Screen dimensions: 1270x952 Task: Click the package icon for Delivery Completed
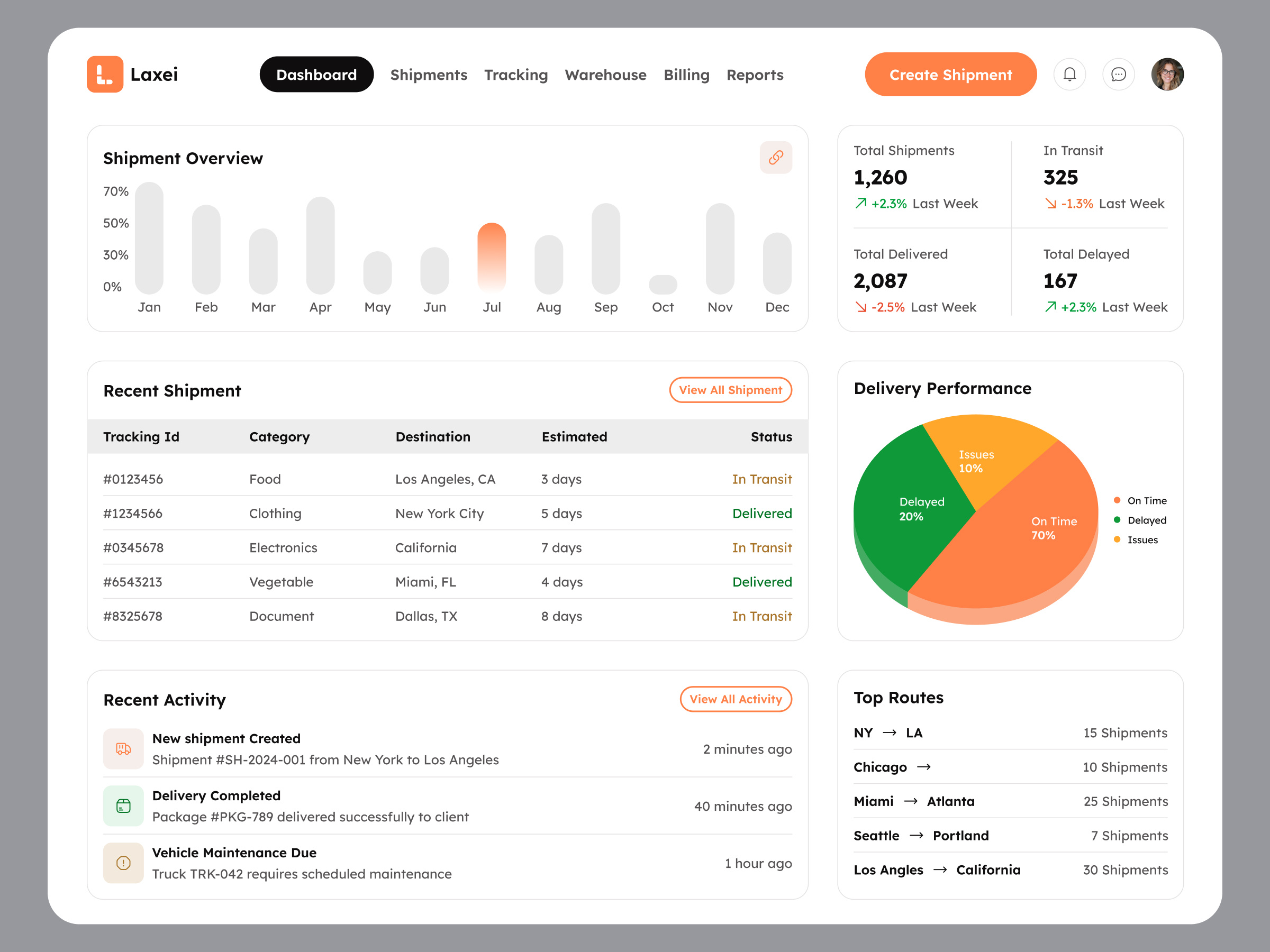[x=123, y=805]
